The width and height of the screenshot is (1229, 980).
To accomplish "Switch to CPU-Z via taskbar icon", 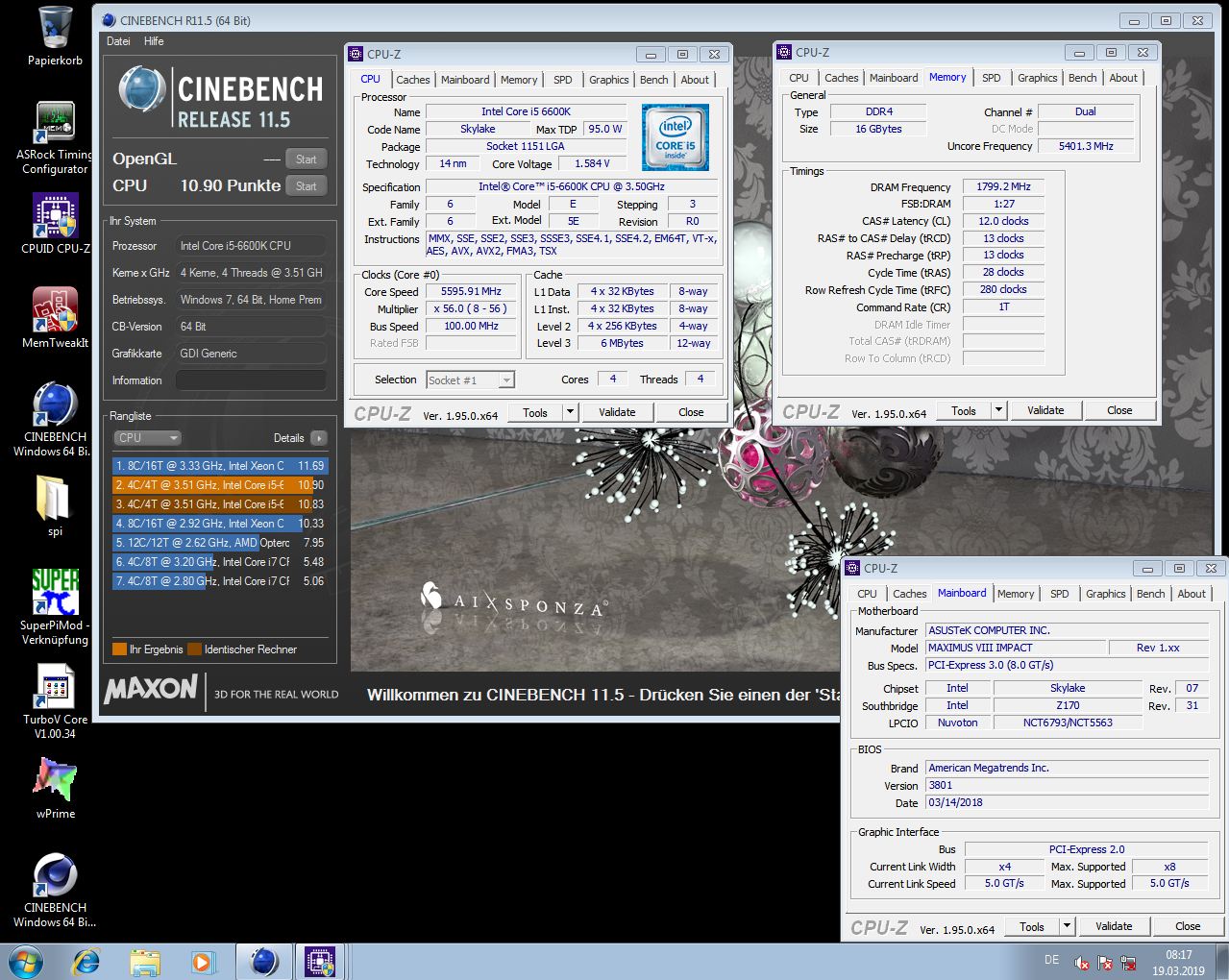I will point(320,961).
